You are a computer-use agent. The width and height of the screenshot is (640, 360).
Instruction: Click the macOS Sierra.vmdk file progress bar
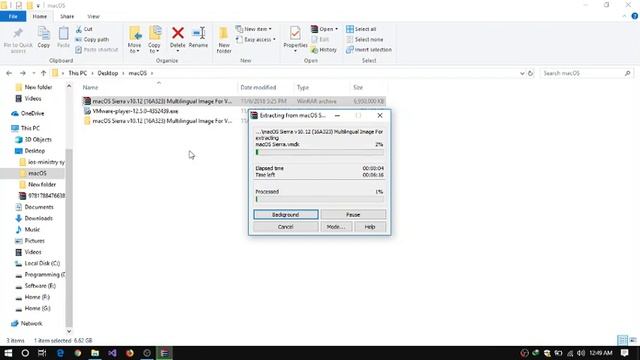[320, 152]
